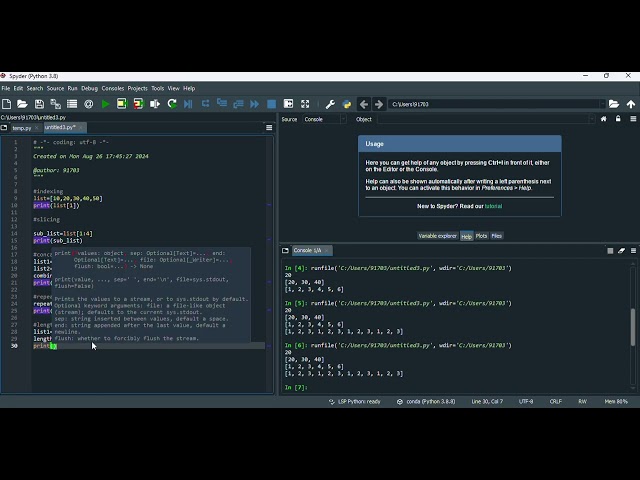Image resolution: width=640 pixels, height=480 pixels.
Task: Open the working directory path dropdown
Action: click(x=602, y=104)
